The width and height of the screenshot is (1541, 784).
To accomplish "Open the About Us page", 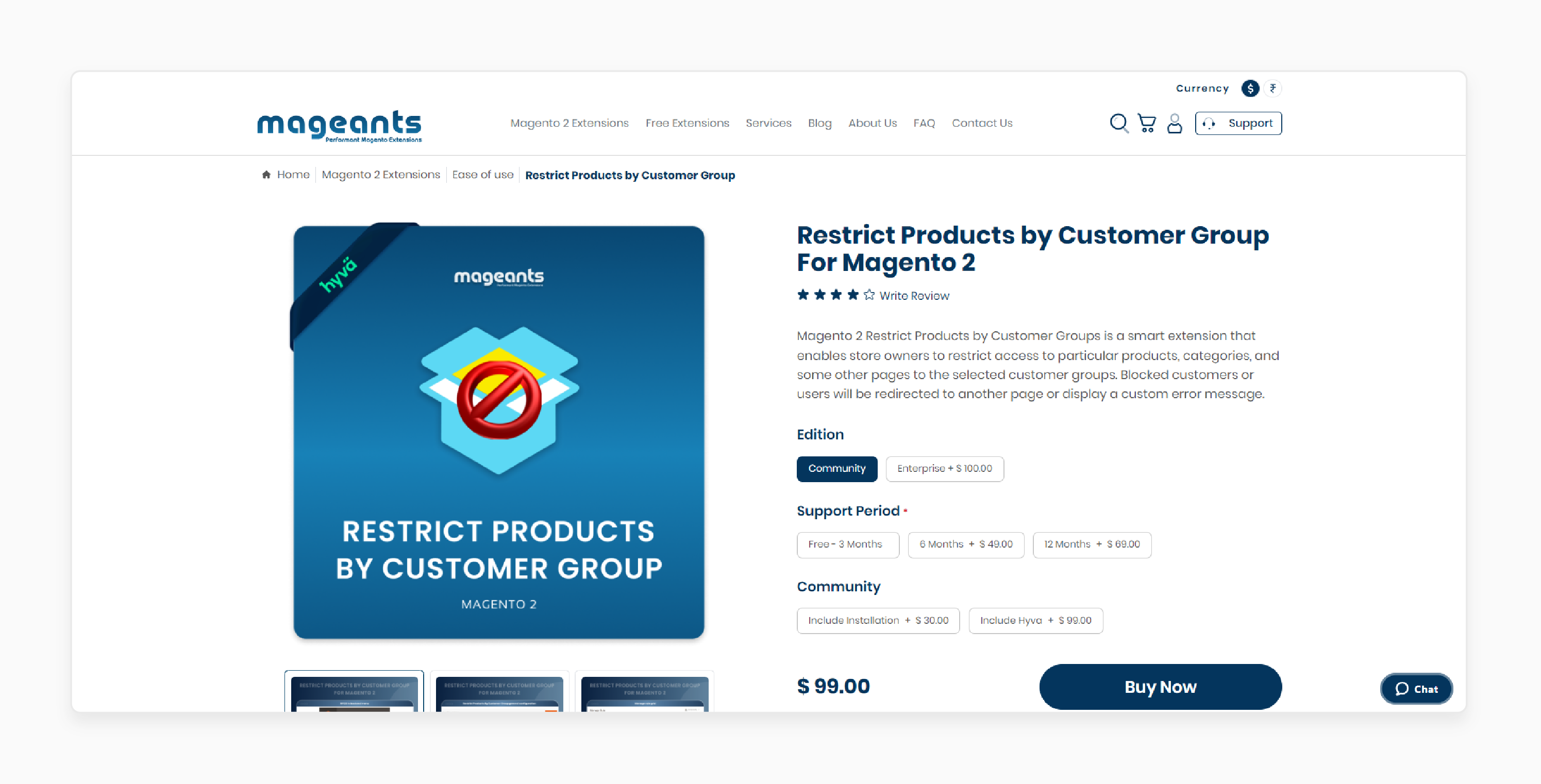I will coord(872,123).
